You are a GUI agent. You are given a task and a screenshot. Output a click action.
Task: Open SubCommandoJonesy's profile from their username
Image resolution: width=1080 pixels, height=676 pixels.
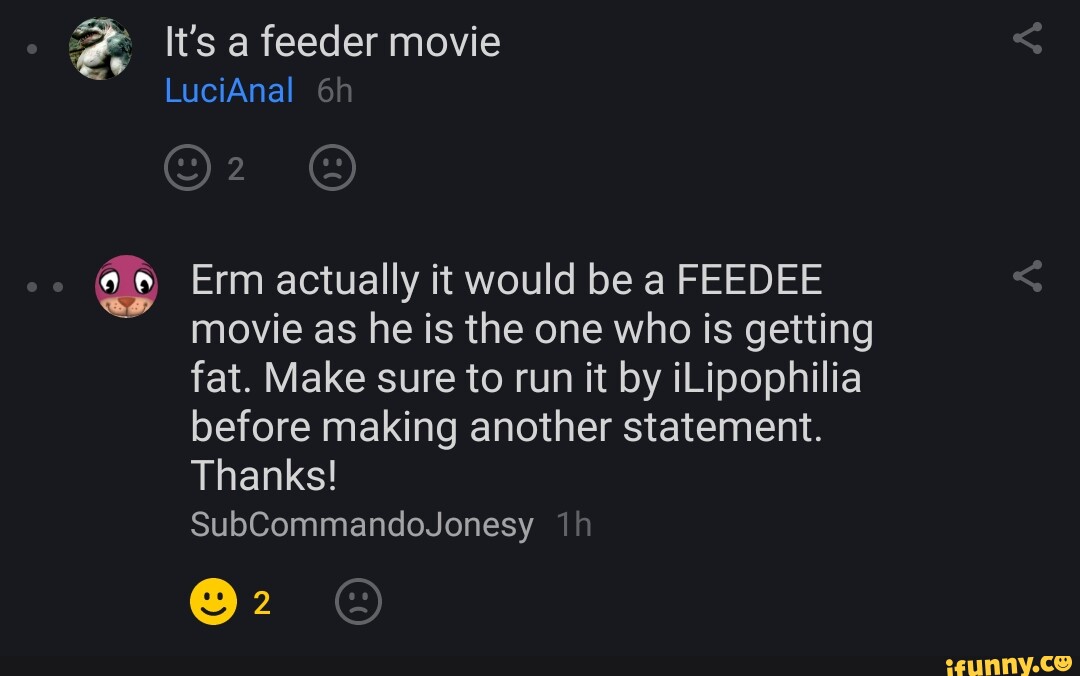[362, 523]
